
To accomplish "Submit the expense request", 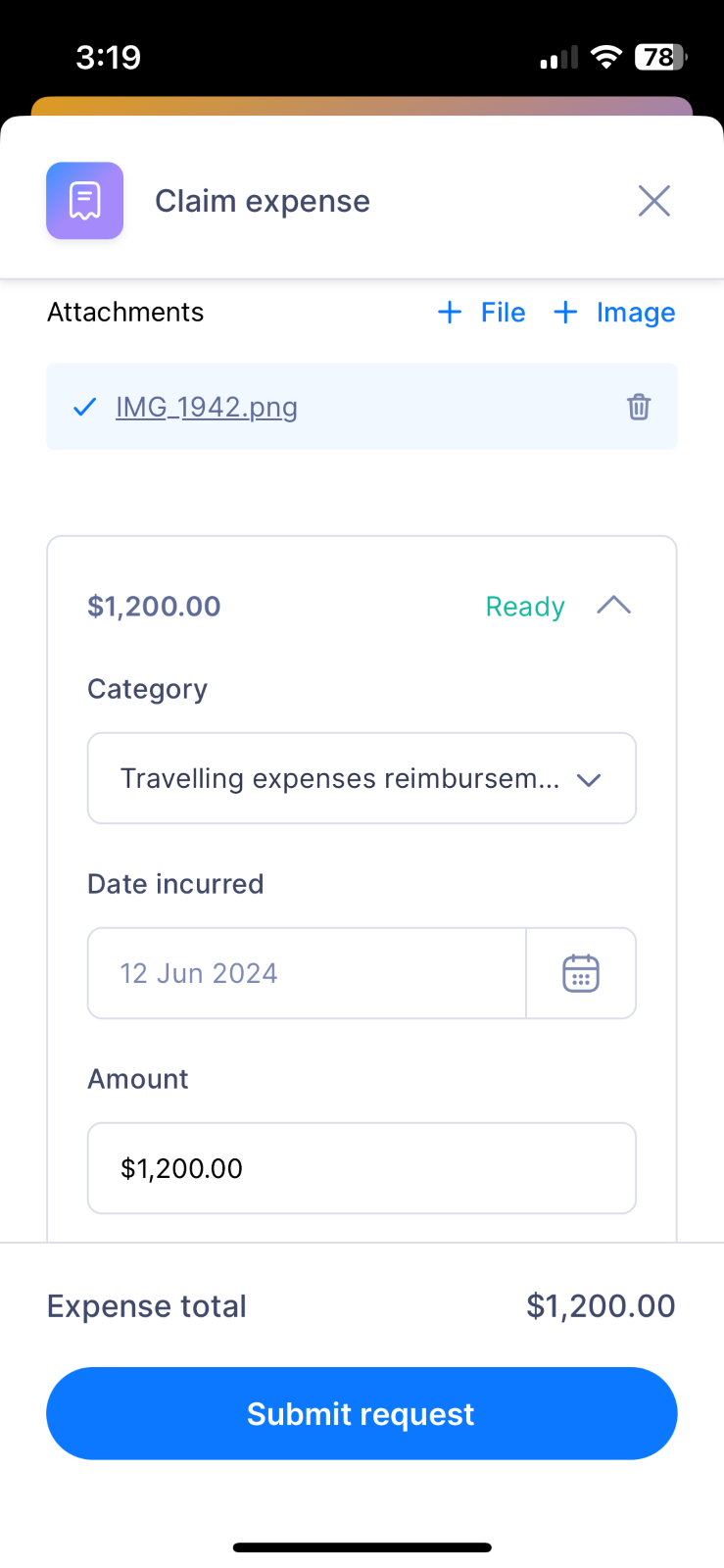I will tap(362, 1413).
